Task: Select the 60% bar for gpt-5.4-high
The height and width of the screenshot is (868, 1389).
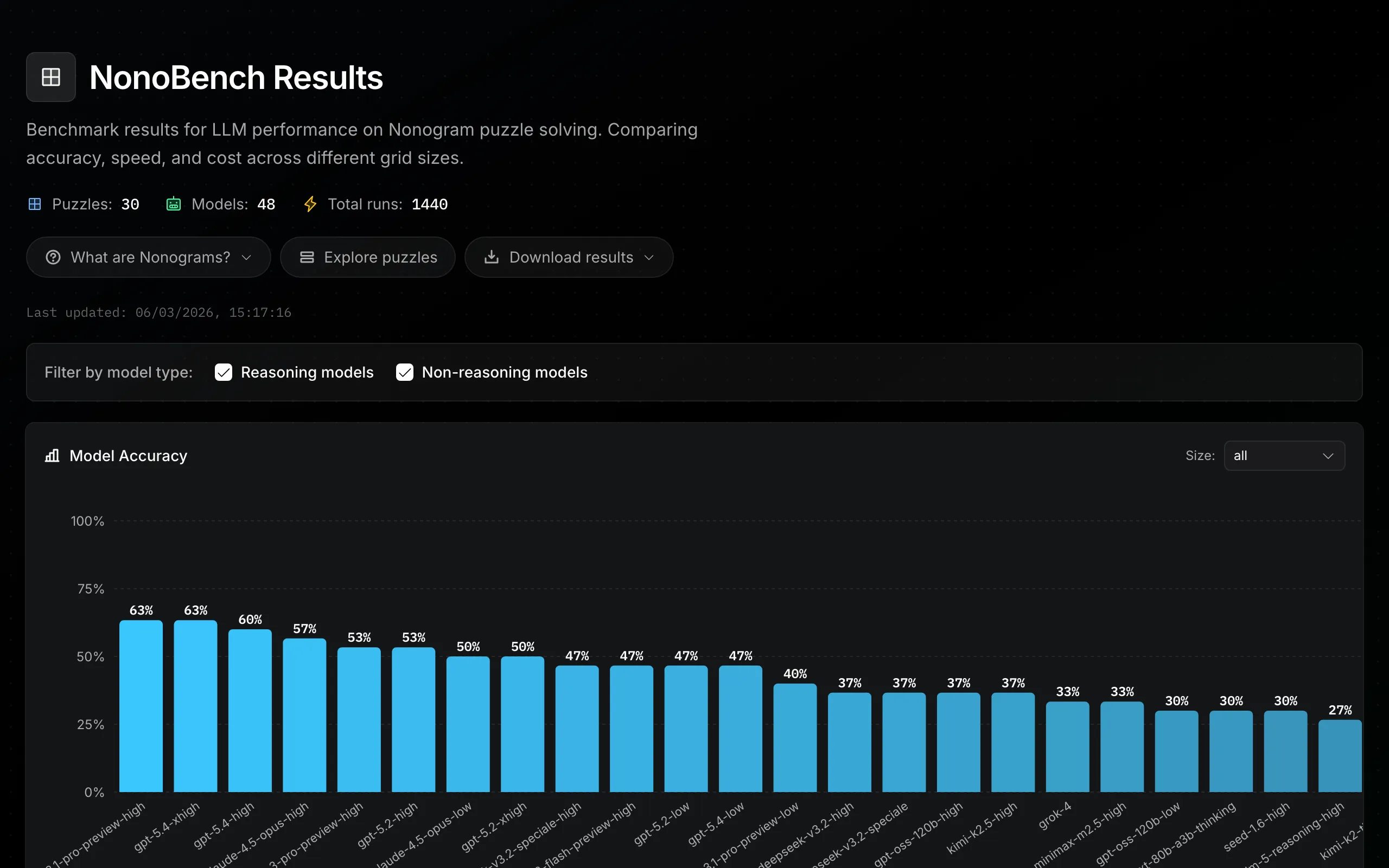Action: coord(250,711)
